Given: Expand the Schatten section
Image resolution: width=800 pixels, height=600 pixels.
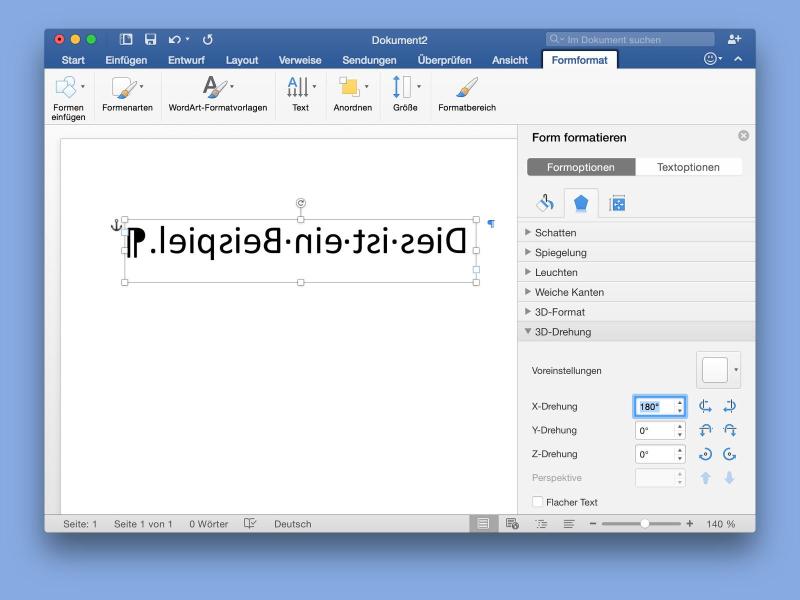Looking at the screenshot, I should click(555, 233).
